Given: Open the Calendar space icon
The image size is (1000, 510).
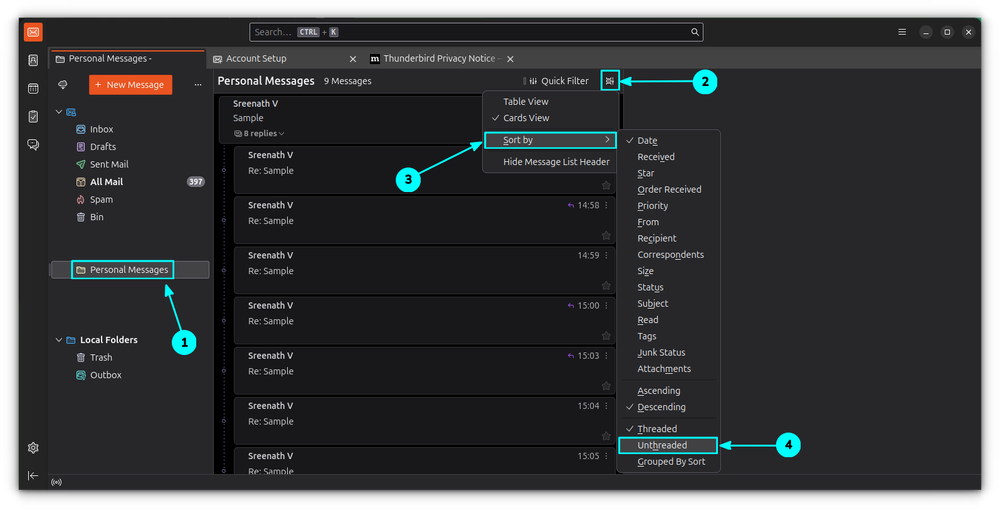Looking at the screenshot, I should click(33, 88).
